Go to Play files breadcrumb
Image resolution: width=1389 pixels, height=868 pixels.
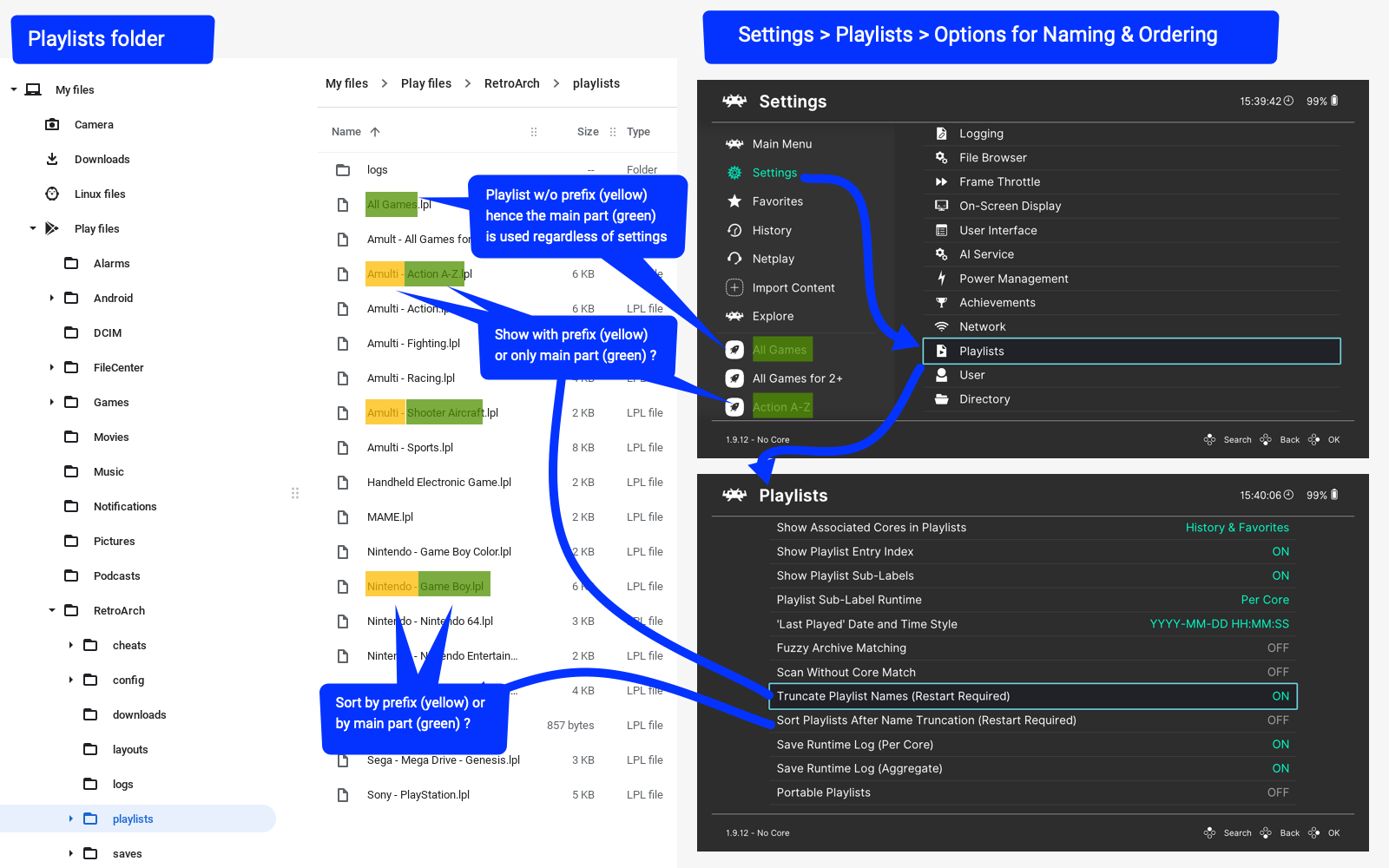[426, 83]
